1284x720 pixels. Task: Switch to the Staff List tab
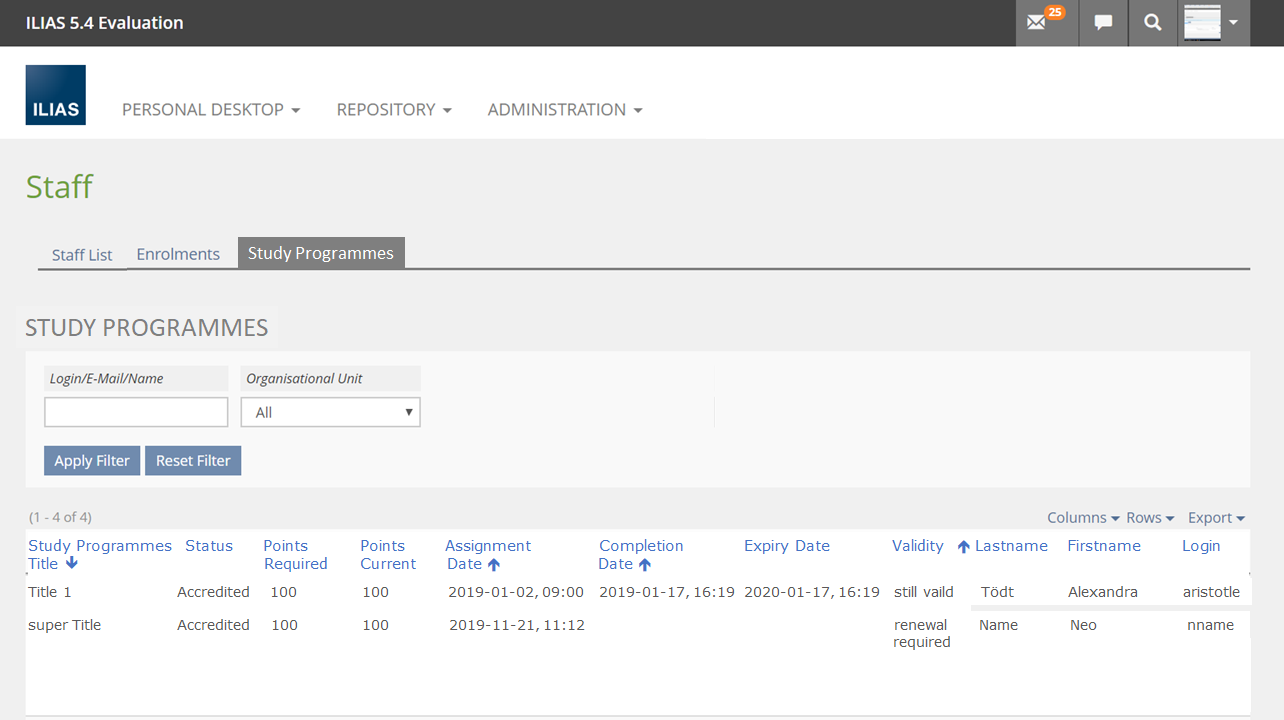coord(82,255)
